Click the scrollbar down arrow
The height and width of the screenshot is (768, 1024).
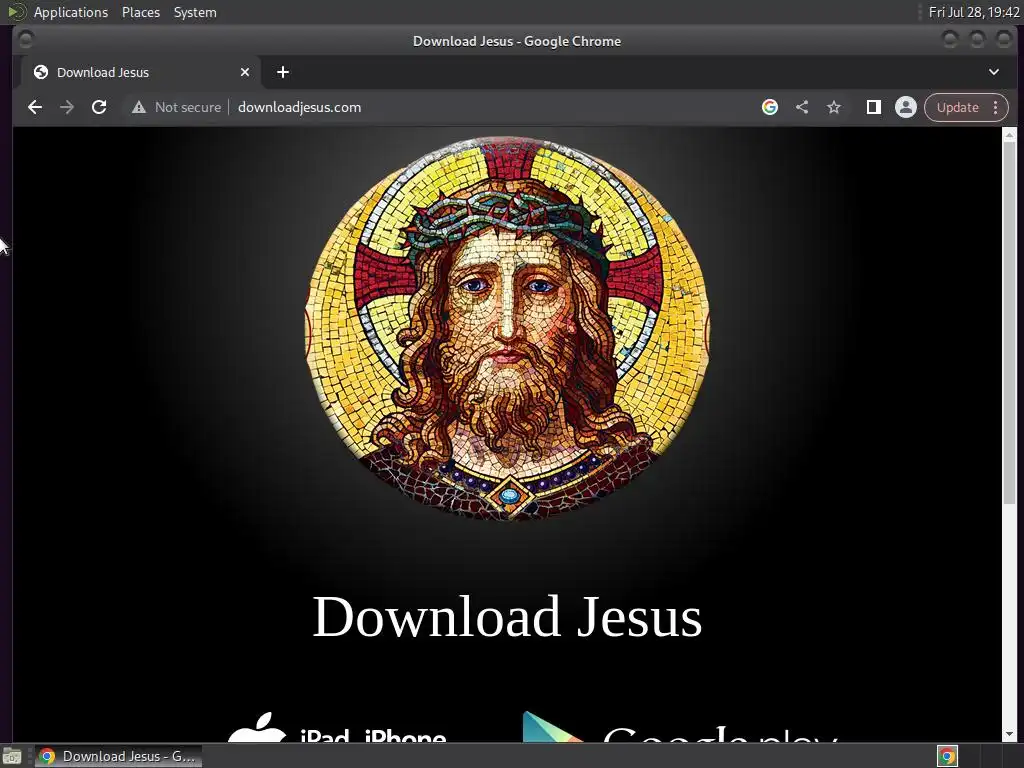1009,735
